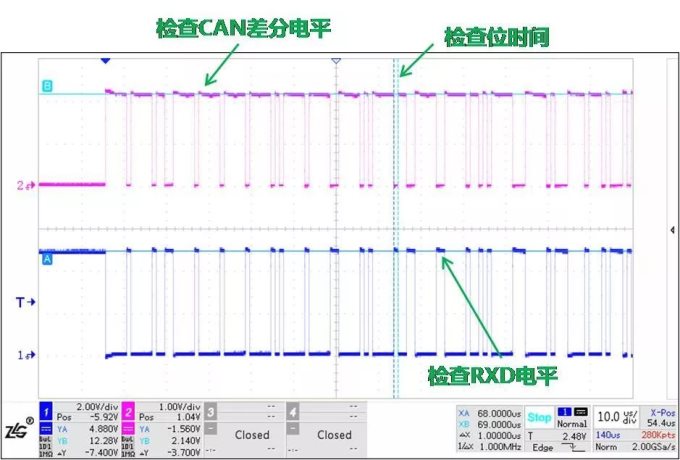Click the 2.00GSa/s sample rate
The width and height of the screenshot is (680, 460).
[654, 447]
